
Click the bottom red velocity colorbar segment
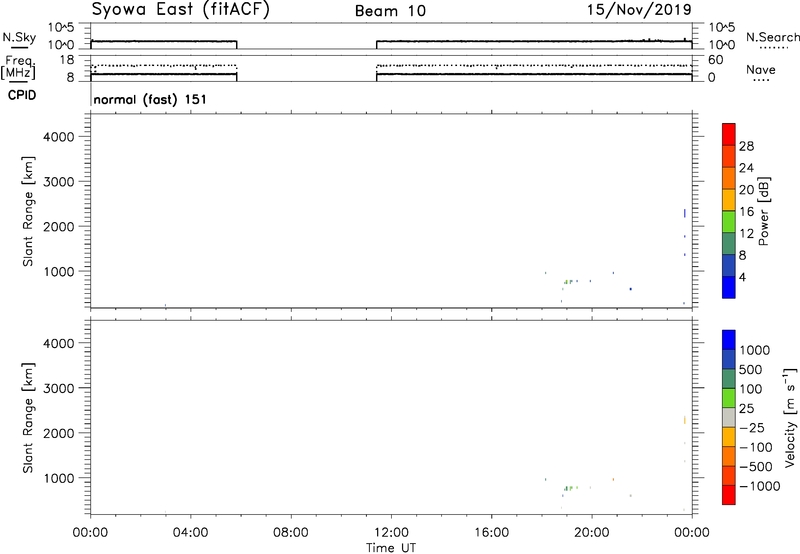[x=729, y=495]
